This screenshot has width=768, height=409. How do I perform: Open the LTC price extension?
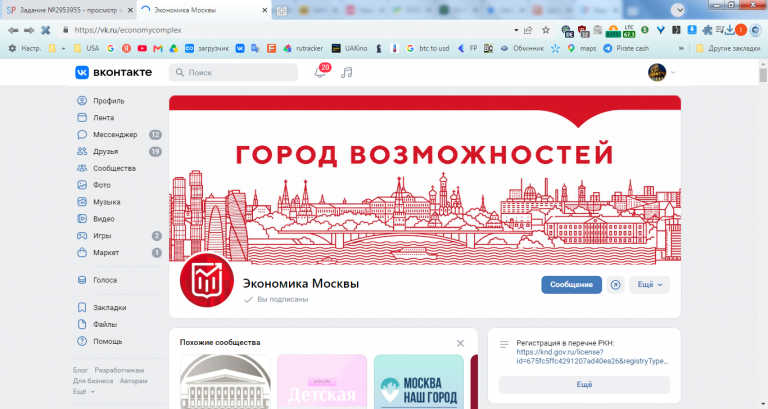pos(629,31)
